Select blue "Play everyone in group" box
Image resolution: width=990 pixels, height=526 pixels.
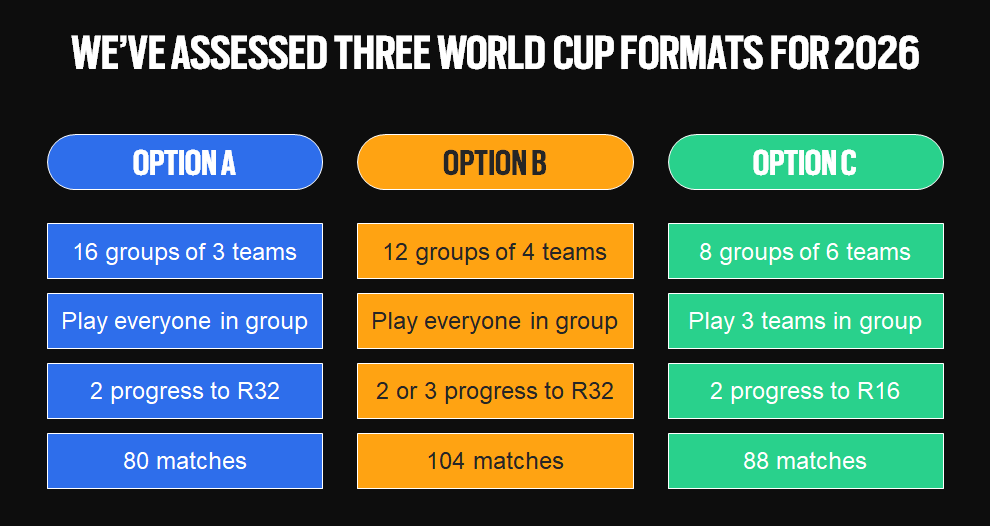pos(185,321)
